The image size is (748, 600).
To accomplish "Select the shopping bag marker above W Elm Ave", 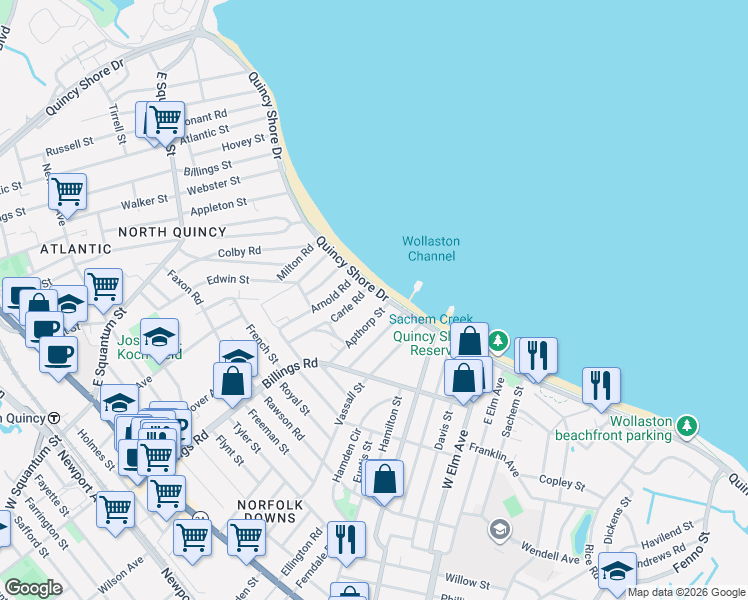I will (x=463, y=381).
